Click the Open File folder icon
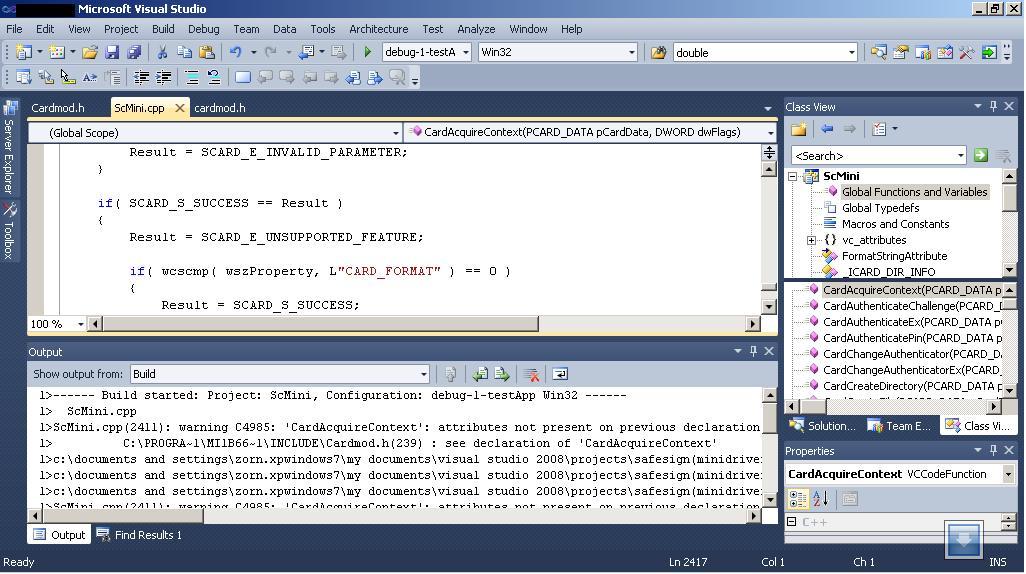Image resolution: width=1026 pixels, height=574 pixels. [90, 52]
